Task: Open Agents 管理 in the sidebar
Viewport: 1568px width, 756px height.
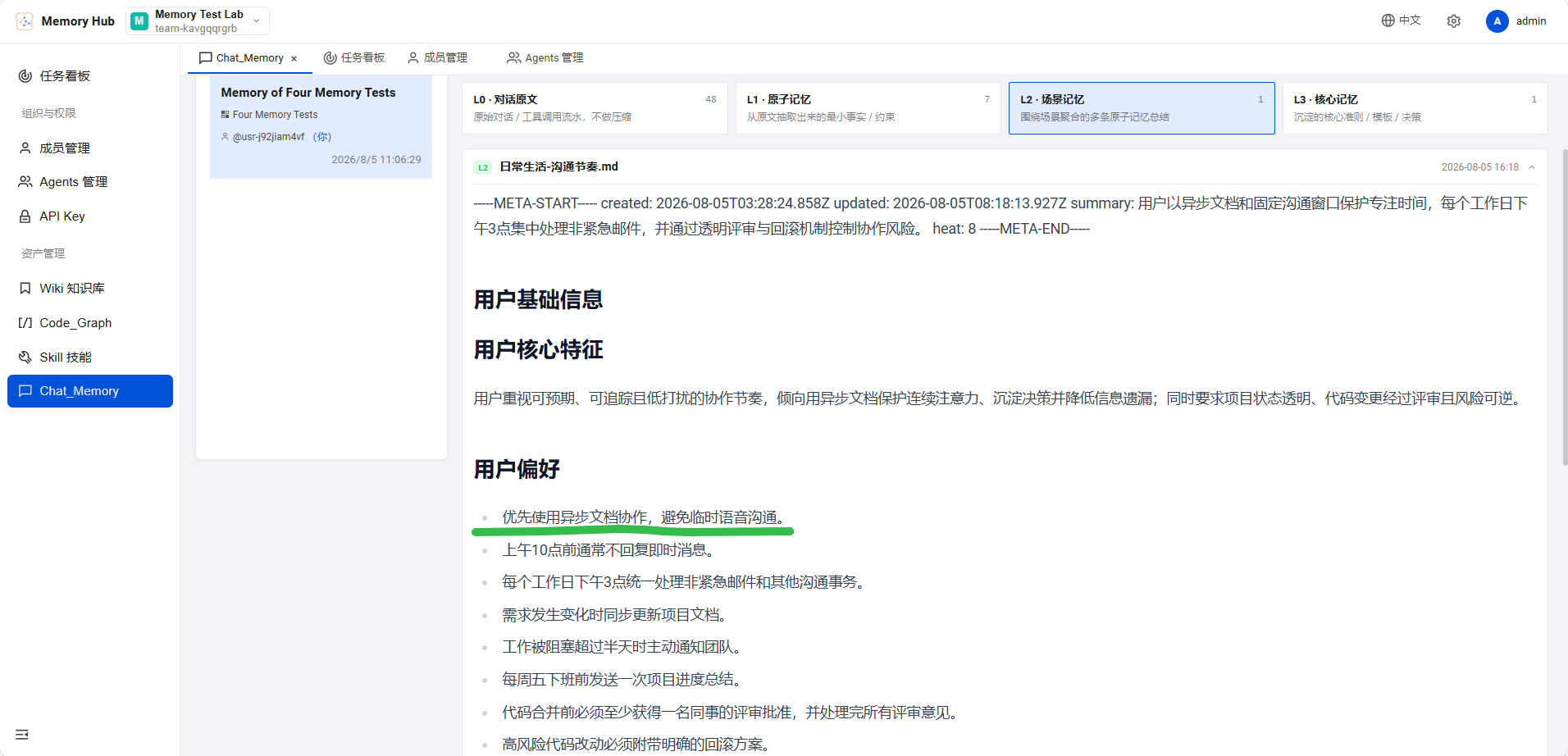Action: coord(90,182)
